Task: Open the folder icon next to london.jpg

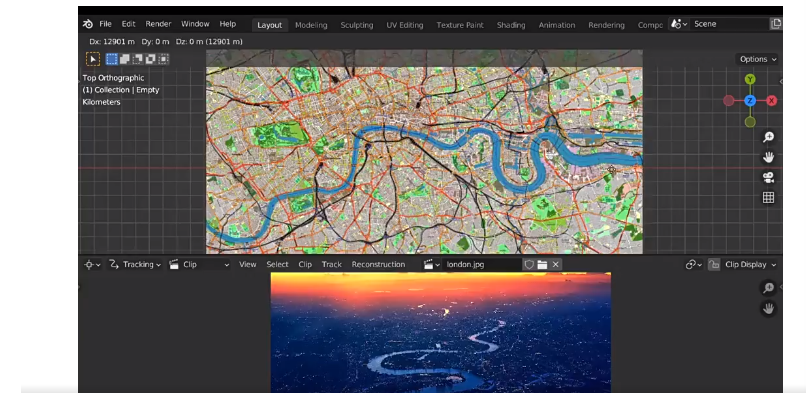Action: pyautogui.click(x=542, y=265)
